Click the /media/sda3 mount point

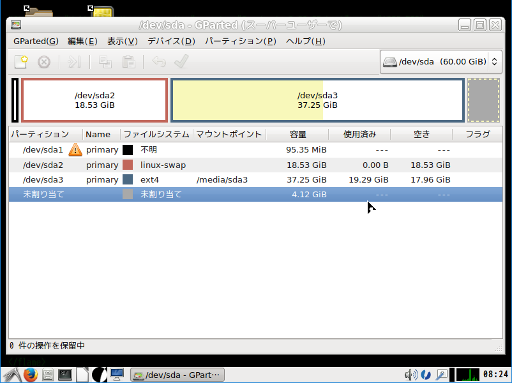[x=222, y=180]
